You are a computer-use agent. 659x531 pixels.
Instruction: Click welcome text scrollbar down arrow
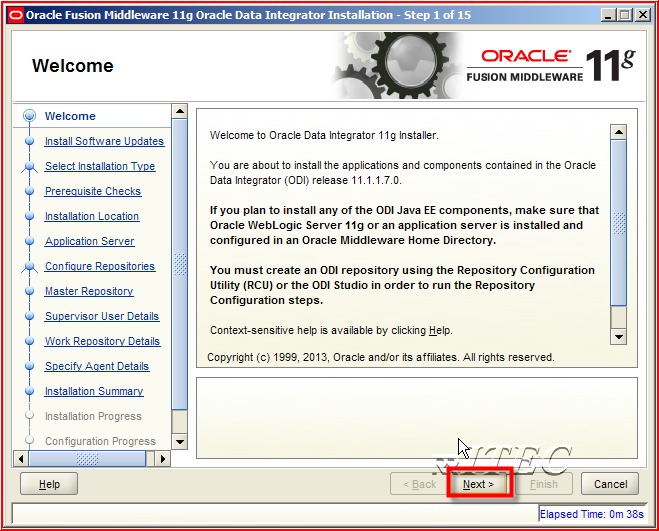(x=619, y=337)
